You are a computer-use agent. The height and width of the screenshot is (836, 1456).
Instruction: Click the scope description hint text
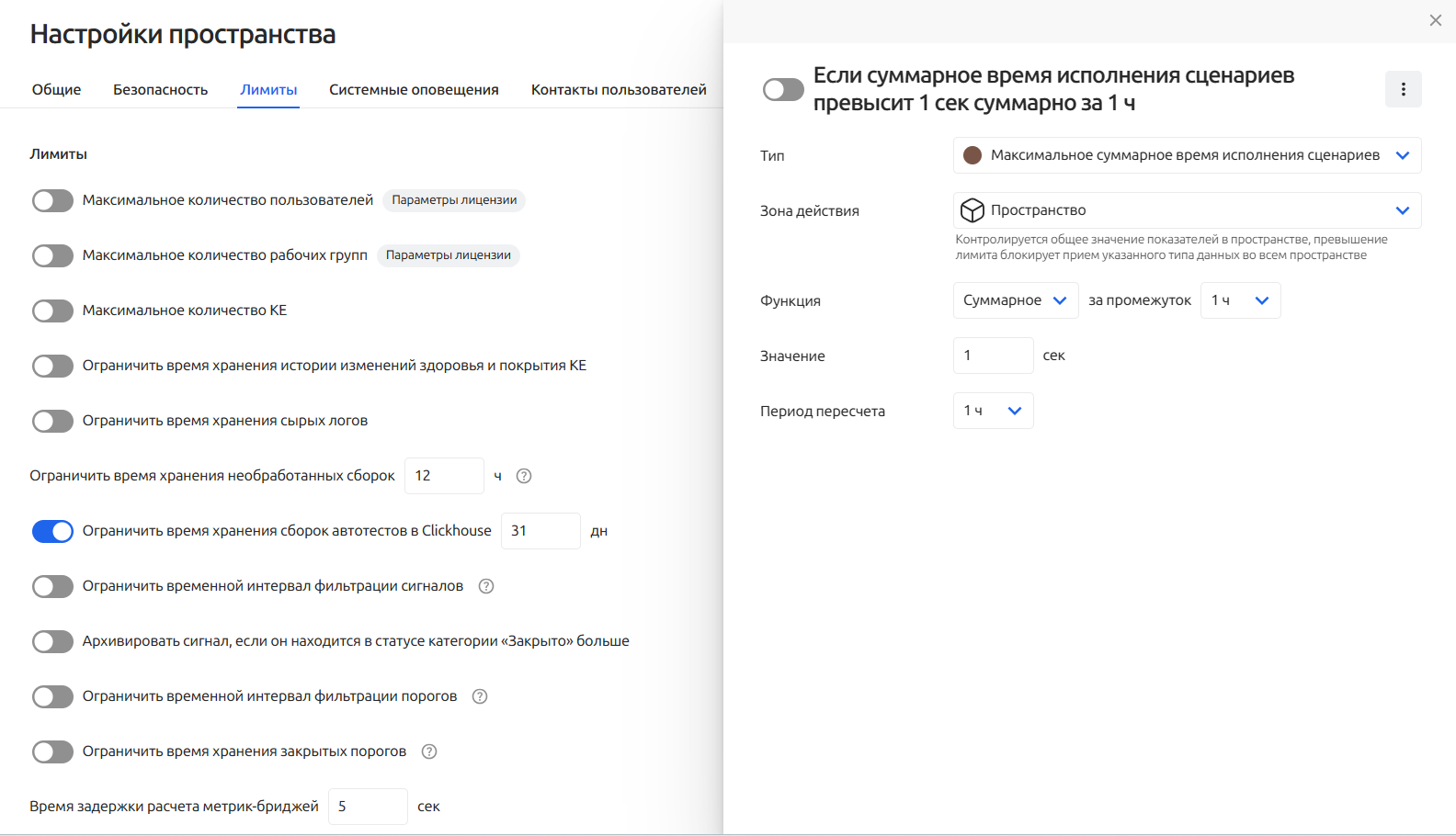click(1171, 247)
